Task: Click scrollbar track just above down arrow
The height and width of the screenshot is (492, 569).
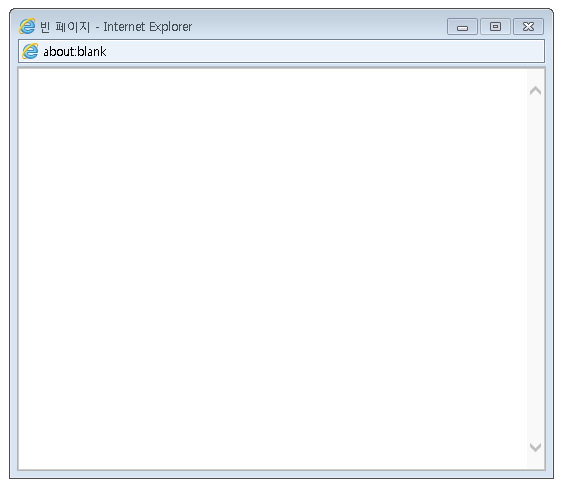Action: point(535,432)
